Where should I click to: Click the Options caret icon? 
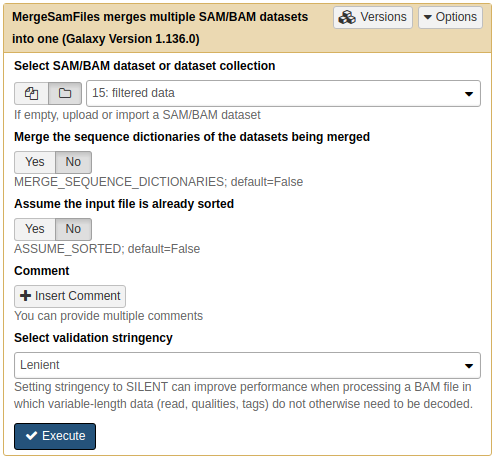(428, 17)
